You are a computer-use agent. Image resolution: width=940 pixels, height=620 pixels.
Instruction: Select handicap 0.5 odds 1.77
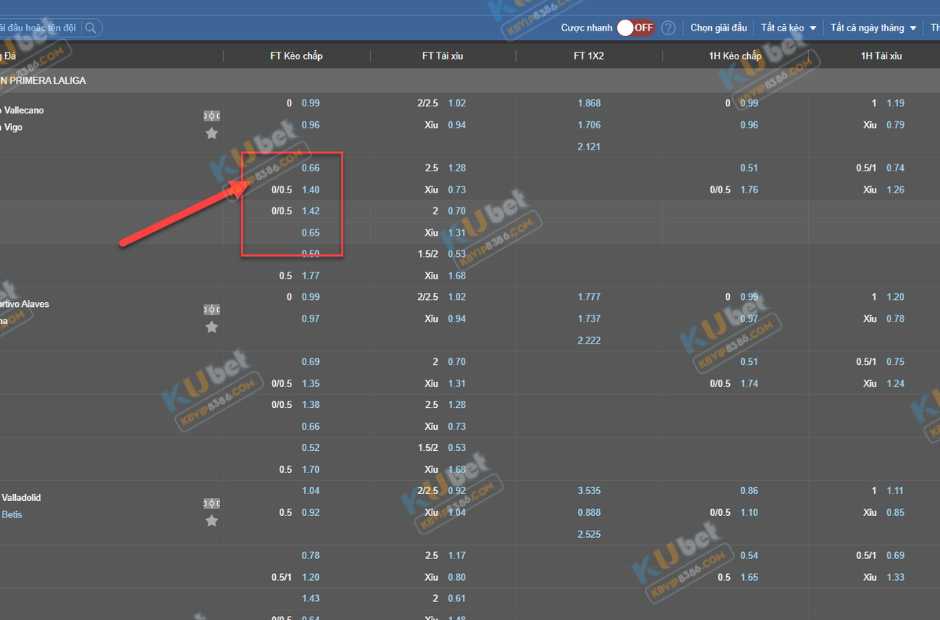click(311, 276)
